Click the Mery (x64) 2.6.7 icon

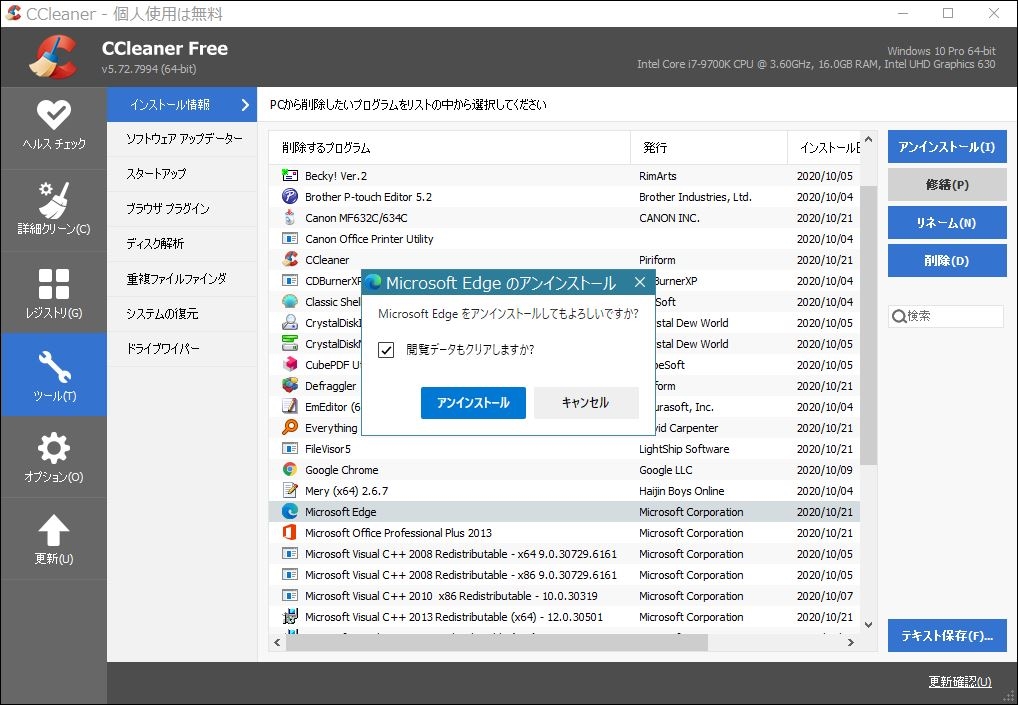[x=290, y=491]
